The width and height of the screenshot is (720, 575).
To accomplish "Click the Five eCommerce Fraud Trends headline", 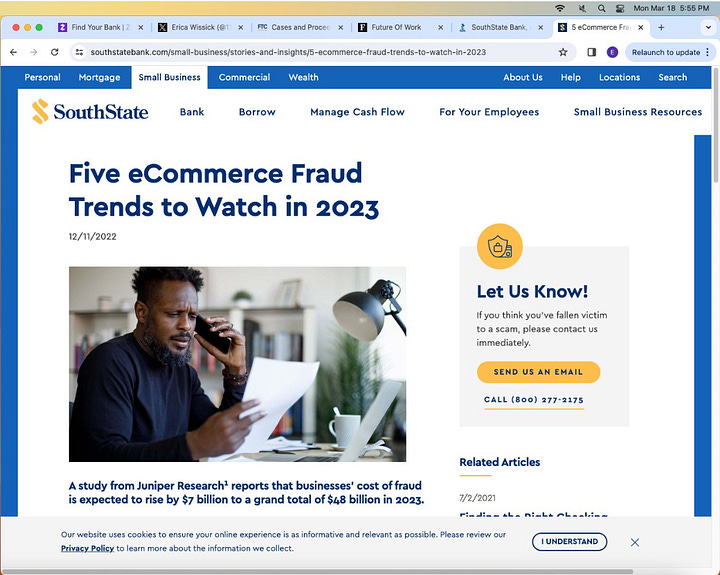I will pos(224,190).
